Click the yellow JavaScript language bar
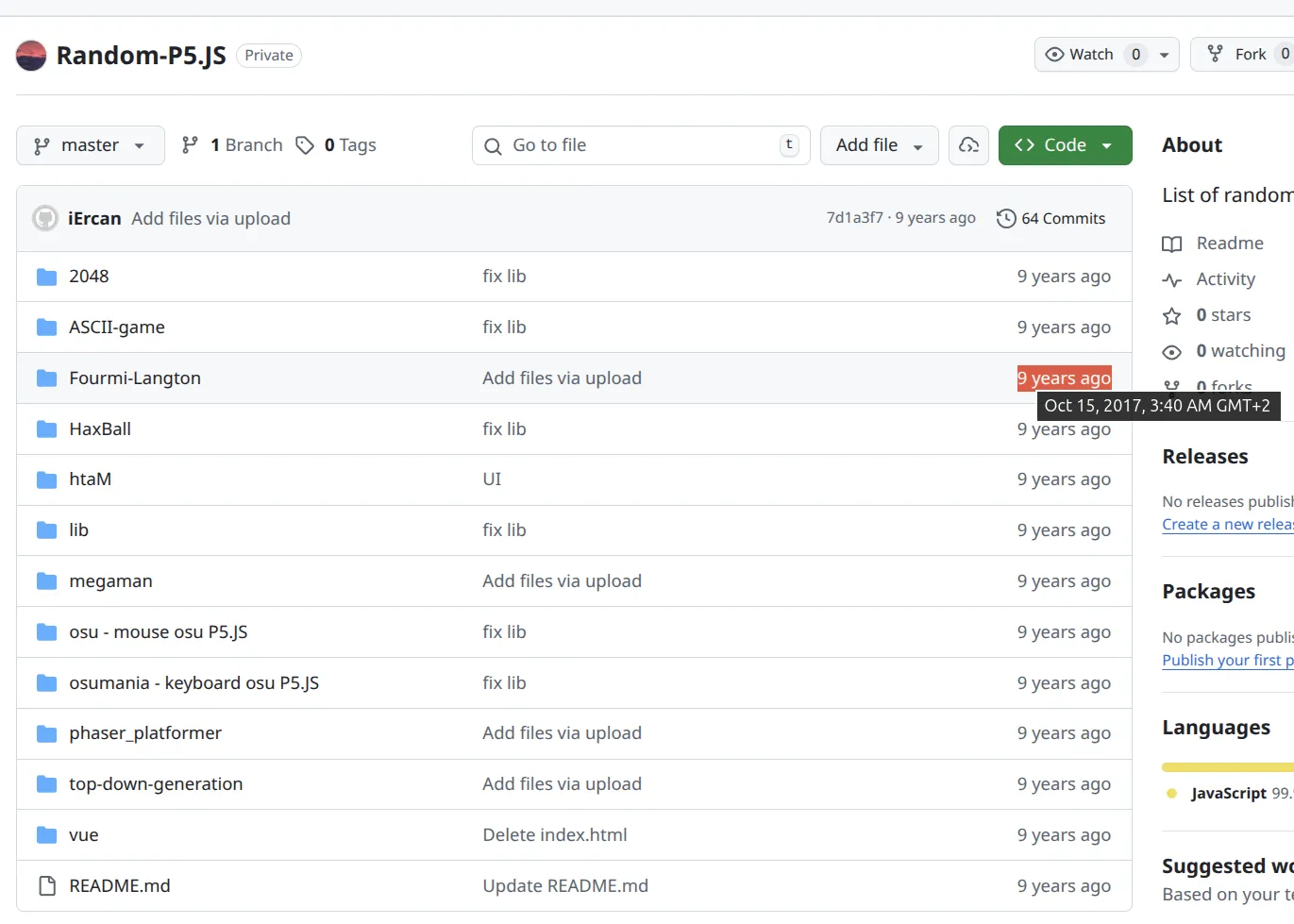 pos(1228,767)
